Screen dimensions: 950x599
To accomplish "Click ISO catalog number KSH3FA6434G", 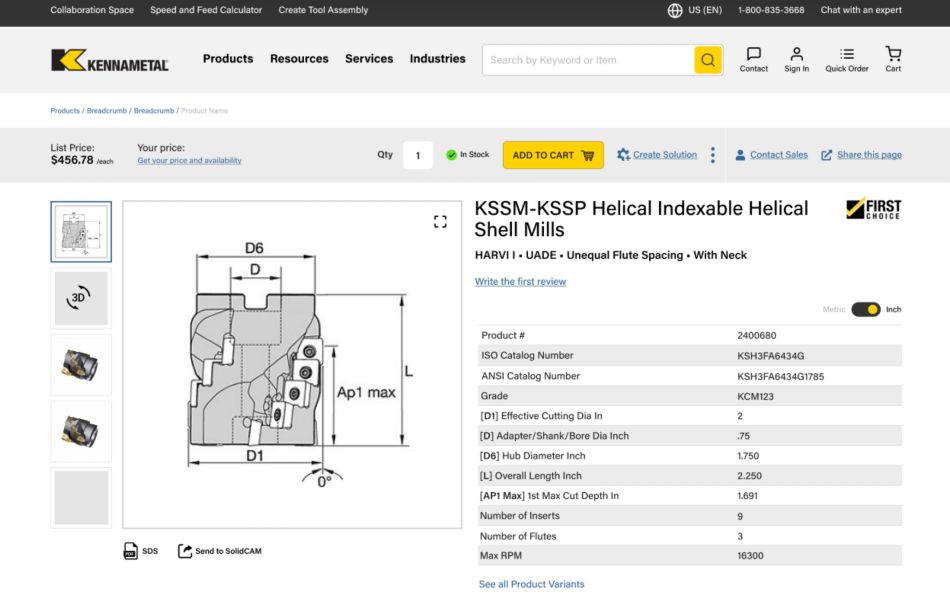I will point(771,356).
